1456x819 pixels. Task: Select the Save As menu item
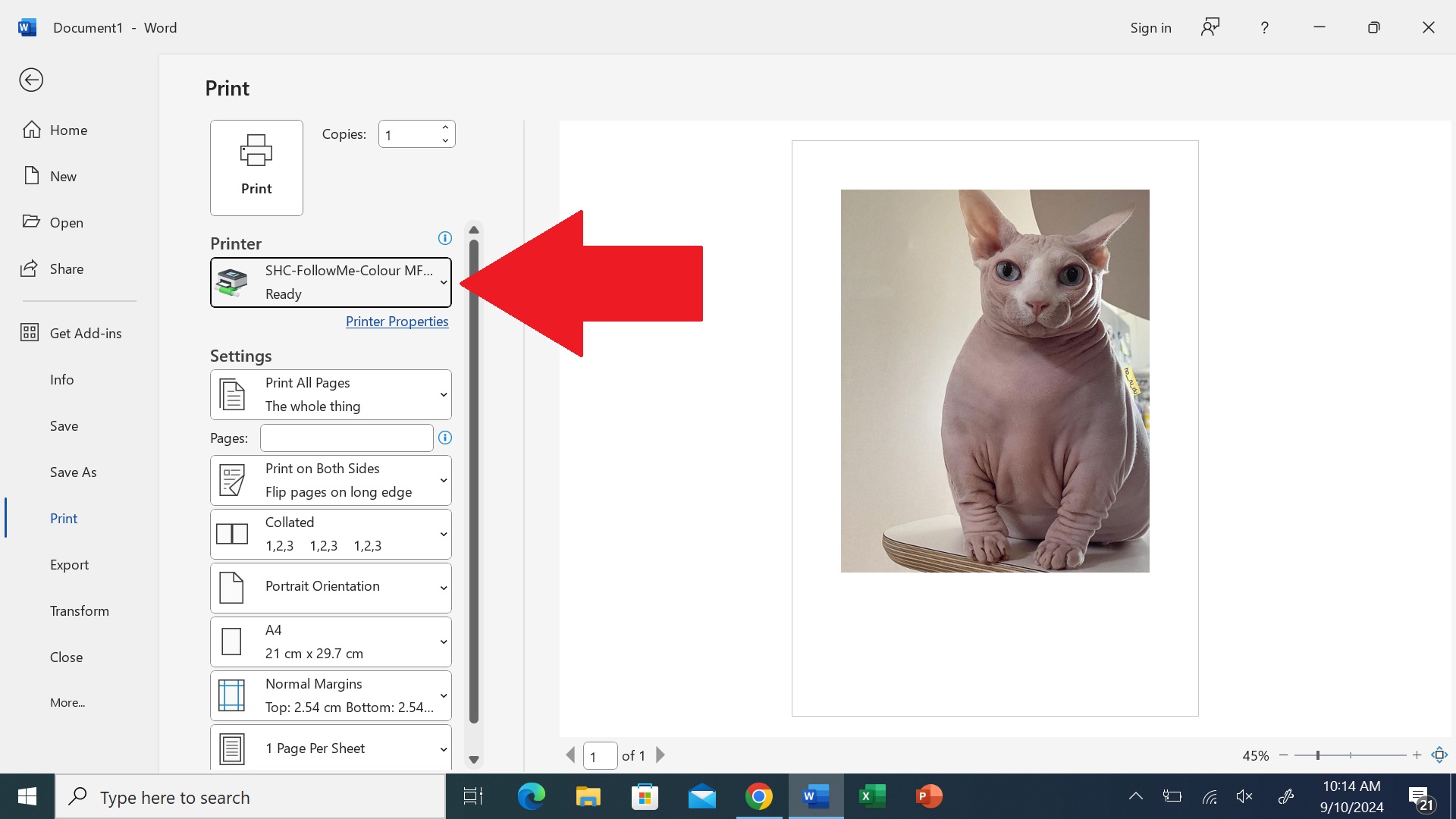tap(73, 471)
